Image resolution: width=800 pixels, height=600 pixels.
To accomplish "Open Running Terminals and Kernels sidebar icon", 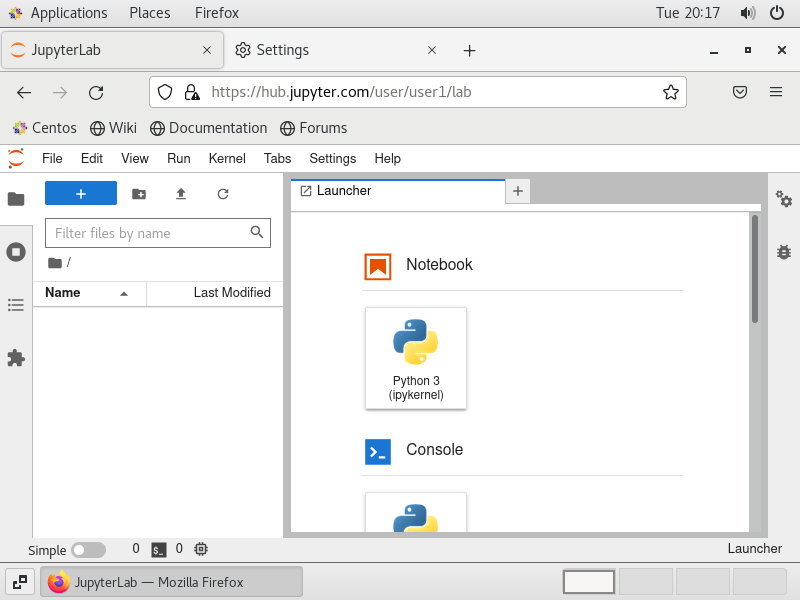I will tap(16, 252).
